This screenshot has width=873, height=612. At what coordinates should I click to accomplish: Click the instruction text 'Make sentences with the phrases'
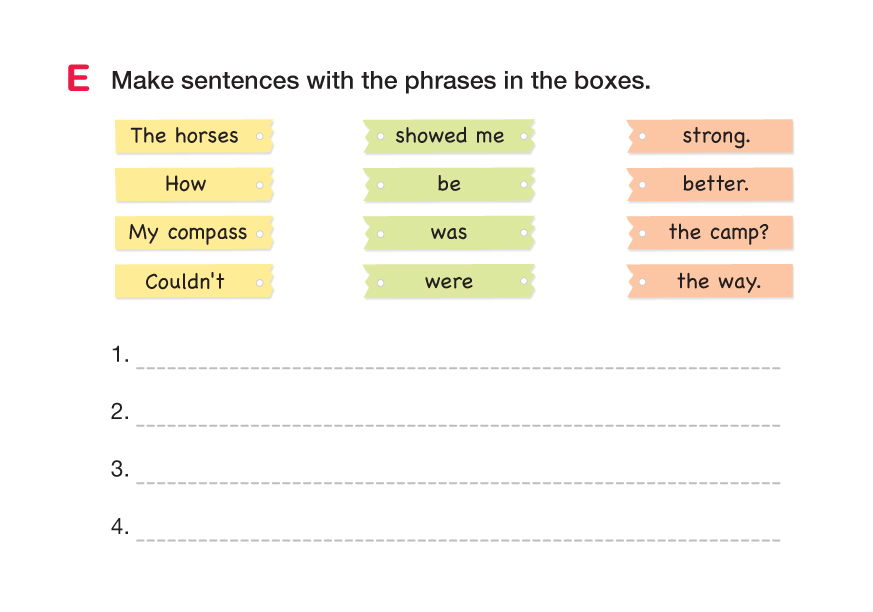(x=380, y=80)
